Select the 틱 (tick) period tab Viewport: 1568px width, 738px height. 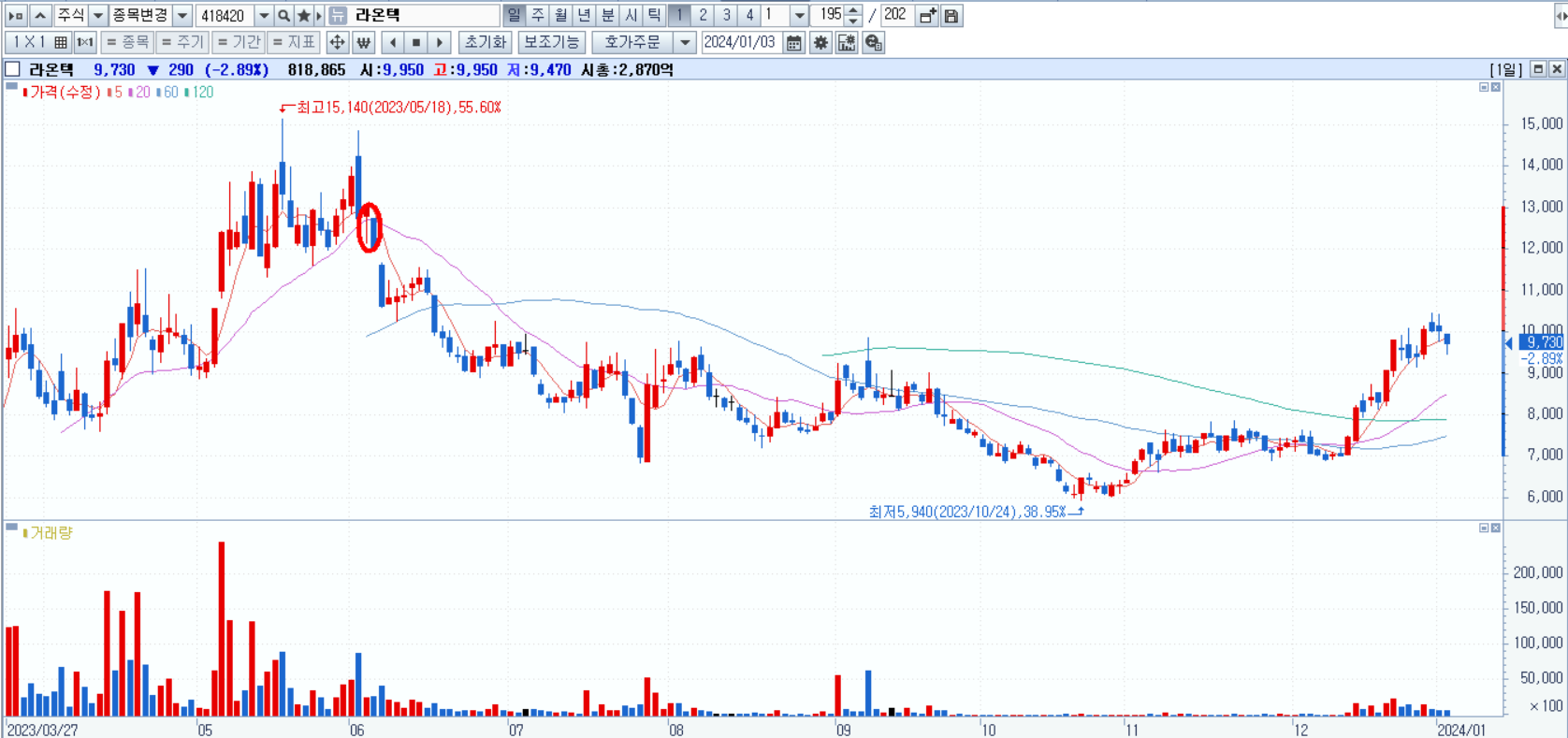[654, 15]
